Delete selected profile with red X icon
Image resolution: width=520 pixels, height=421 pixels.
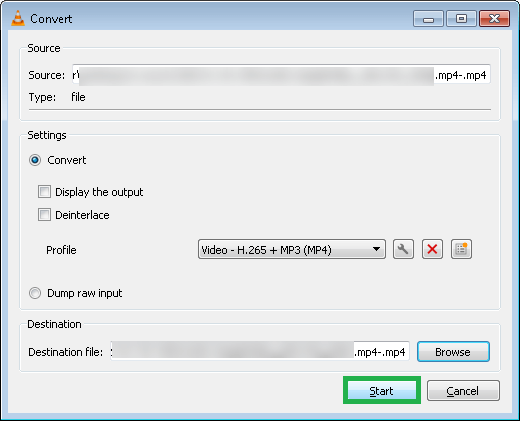432,249
